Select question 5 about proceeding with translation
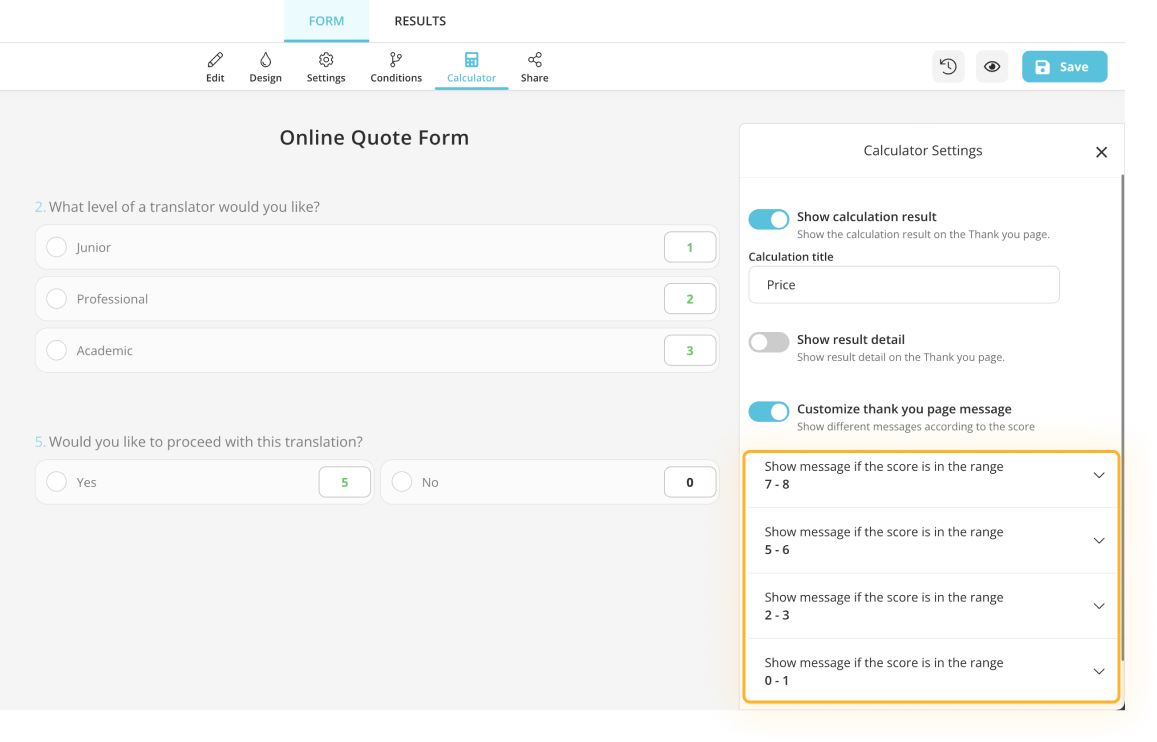The width and height of the screenshot is (1157, 742). 198,442
